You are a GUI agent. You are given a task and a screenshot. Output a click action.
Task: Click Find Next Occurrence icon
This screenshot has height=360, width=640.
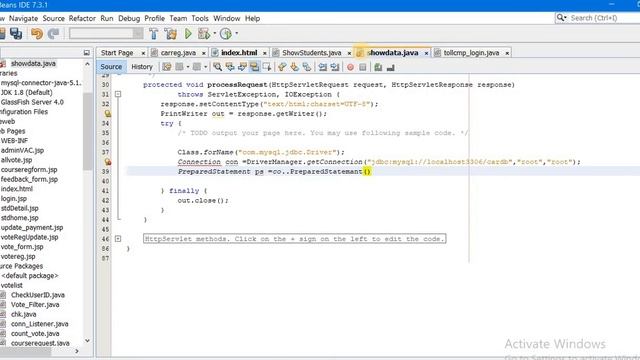coord(242,67)
